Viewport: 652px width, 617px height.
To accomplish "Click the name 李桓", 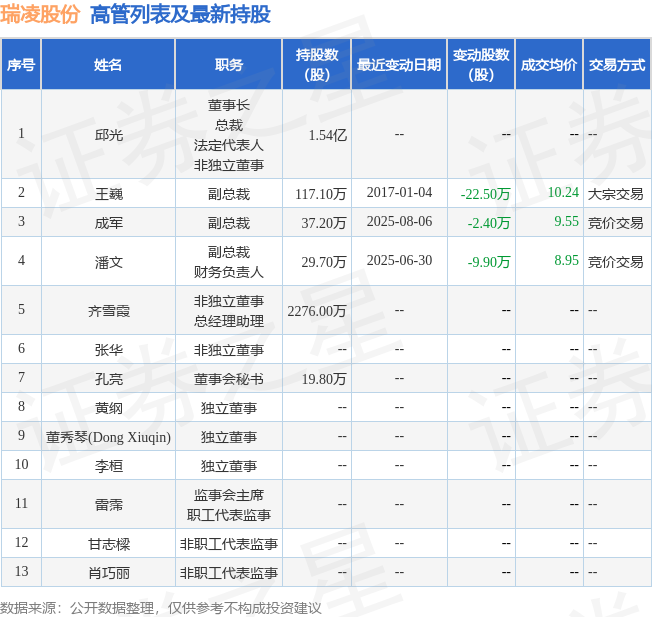I will tap(109, 466).
